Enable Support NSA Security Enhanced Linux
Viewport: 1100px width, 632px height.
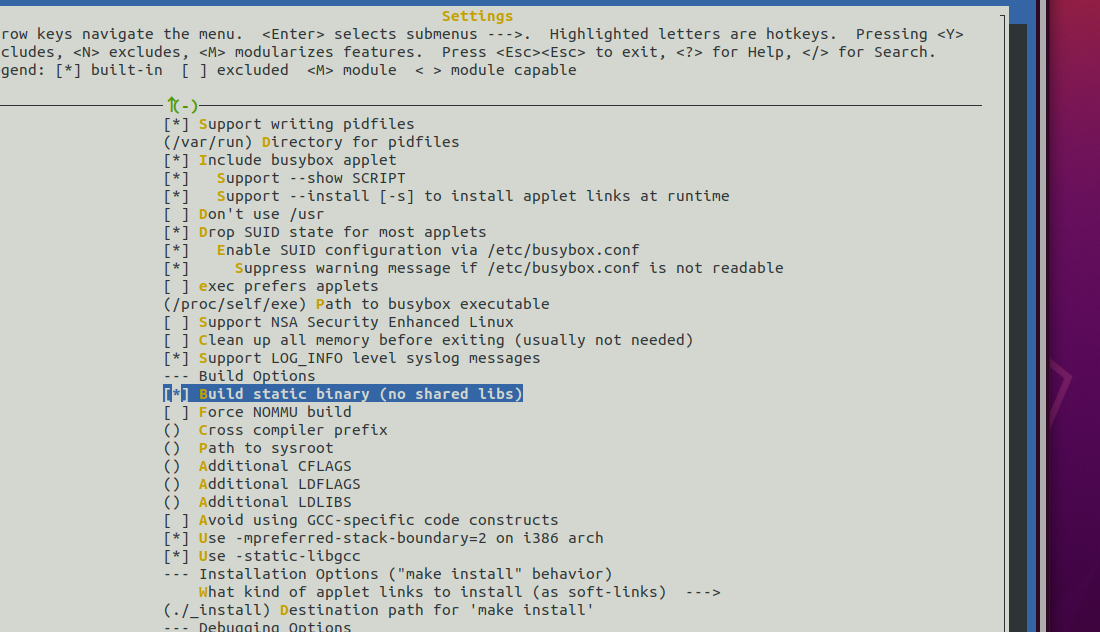(x=338, y=322)
